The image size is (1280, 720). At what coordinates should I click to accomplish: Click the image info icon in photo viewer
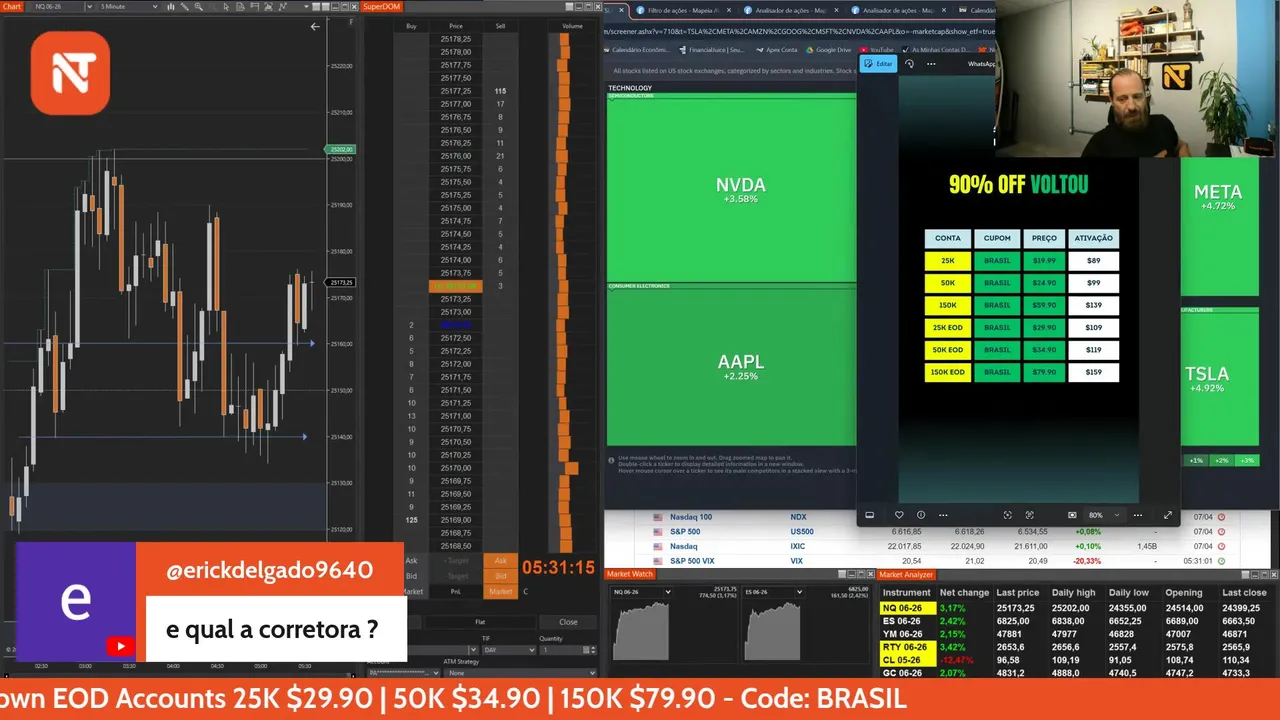[921, 515]
